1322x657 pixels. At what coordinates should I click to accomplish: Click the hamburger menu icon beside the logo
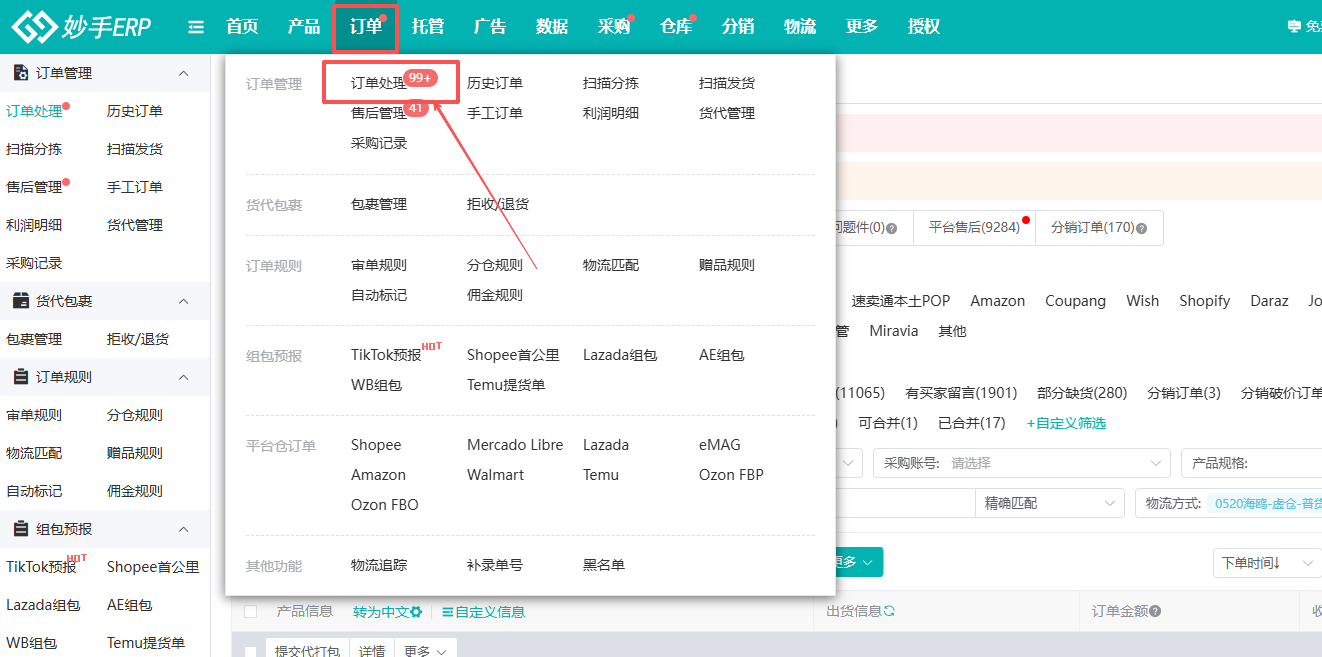click(x=196, y=26)
